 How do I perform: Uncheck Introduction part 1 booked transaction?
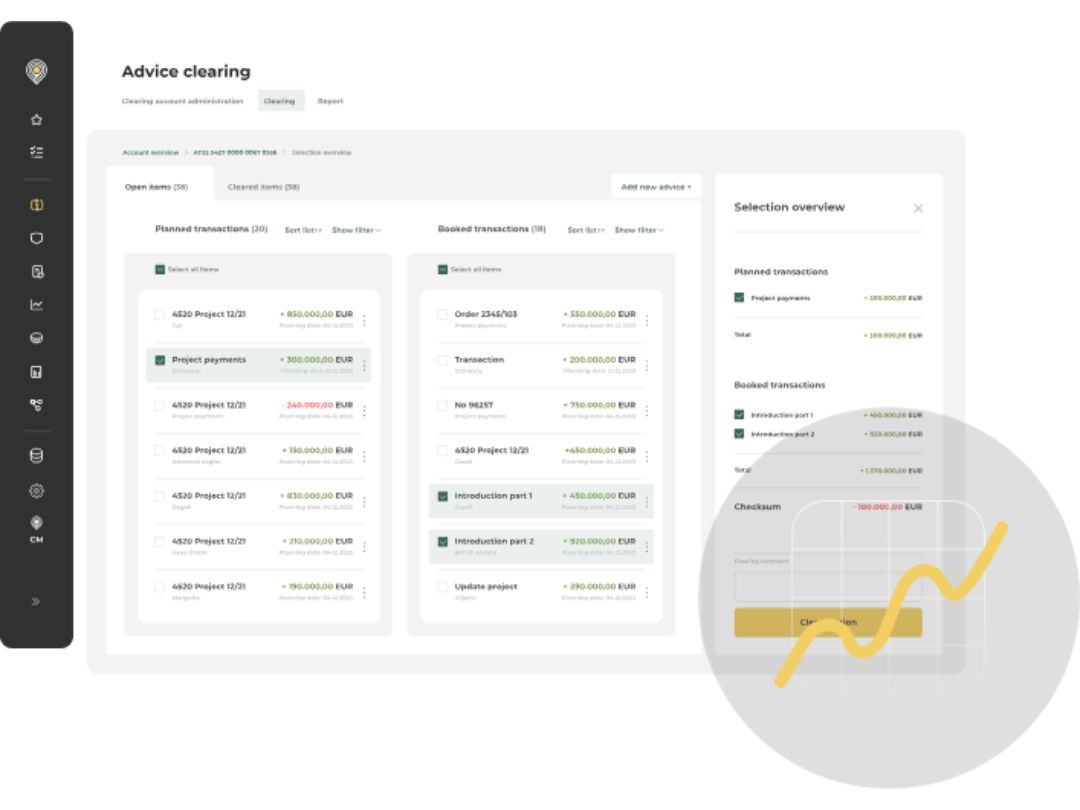(442, 496)
